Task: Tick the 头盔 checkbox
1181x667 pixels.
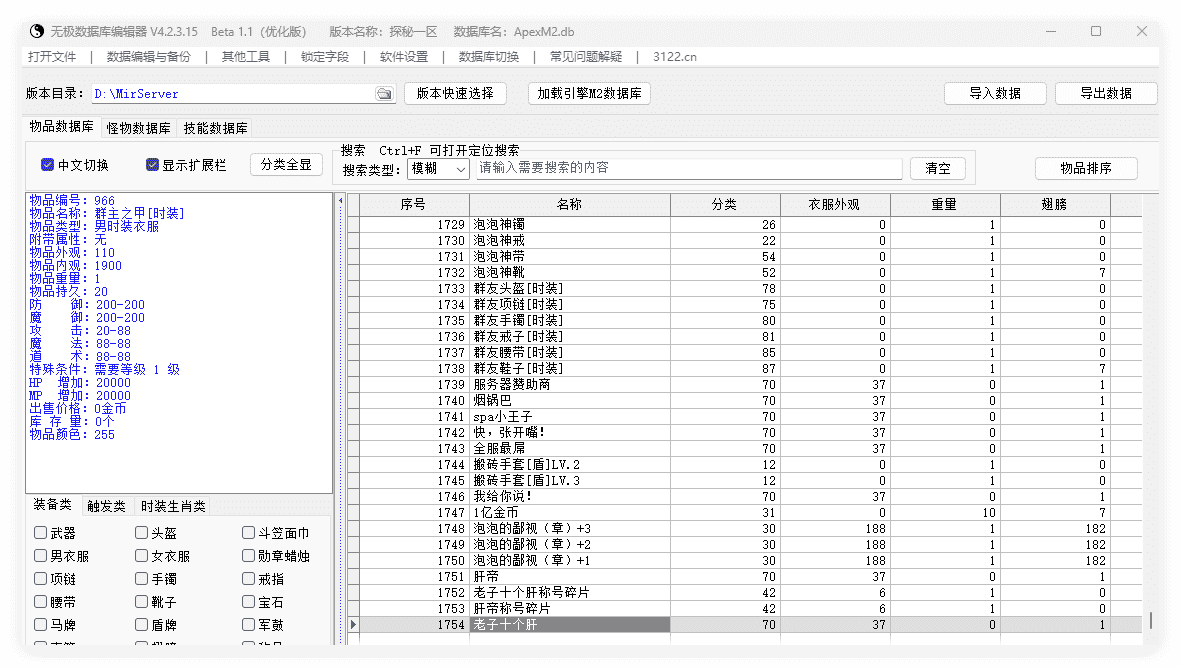Action: coord(142,533)
